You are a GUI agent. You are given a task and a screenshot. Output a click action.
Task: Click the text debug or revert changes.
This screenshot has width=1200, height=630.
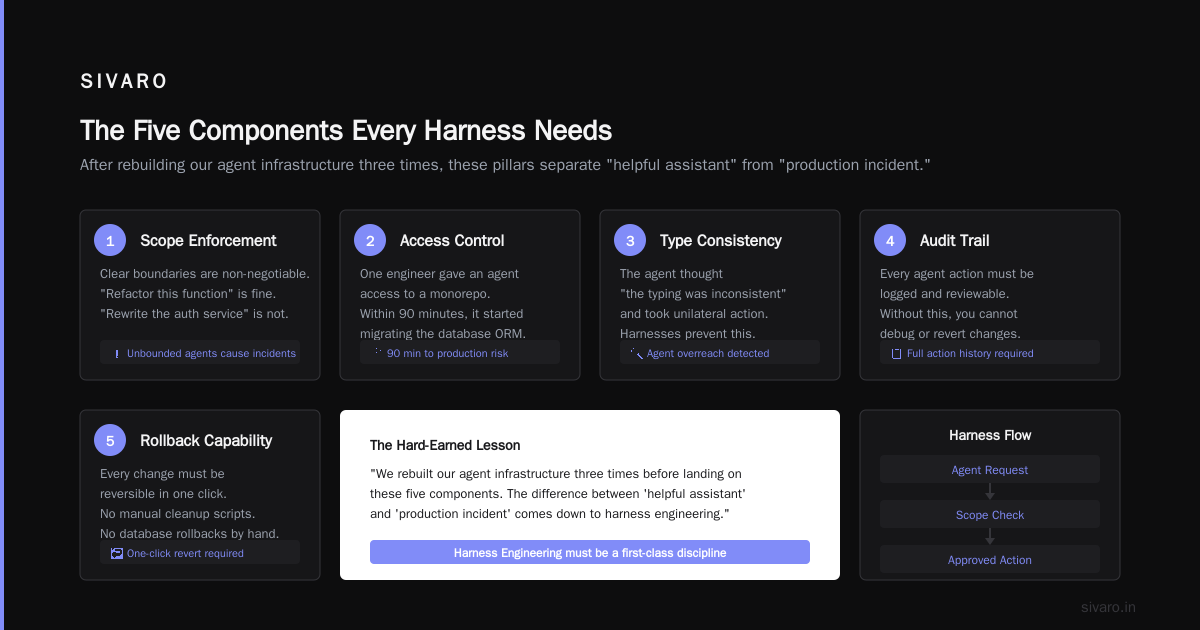point(950,333)
